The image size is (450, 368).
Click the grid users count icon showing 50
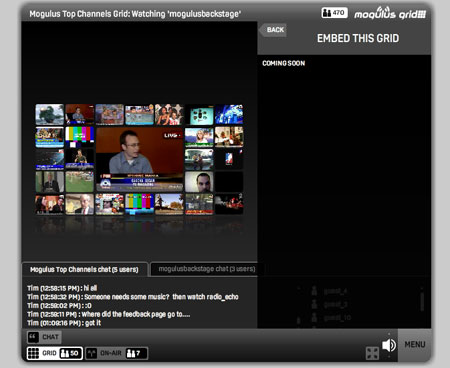click(70, 353)
